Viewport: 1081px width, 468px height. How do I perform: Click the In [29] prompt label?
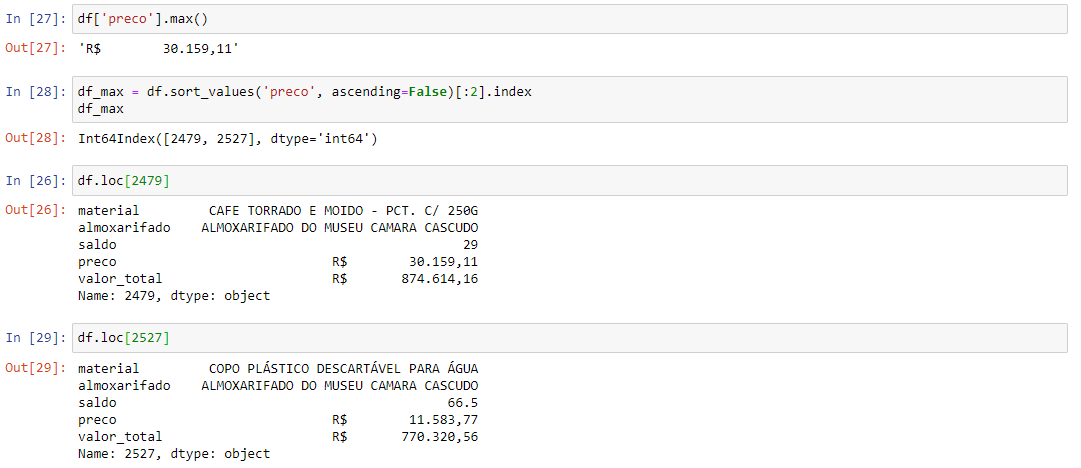[x=35, y=338]
